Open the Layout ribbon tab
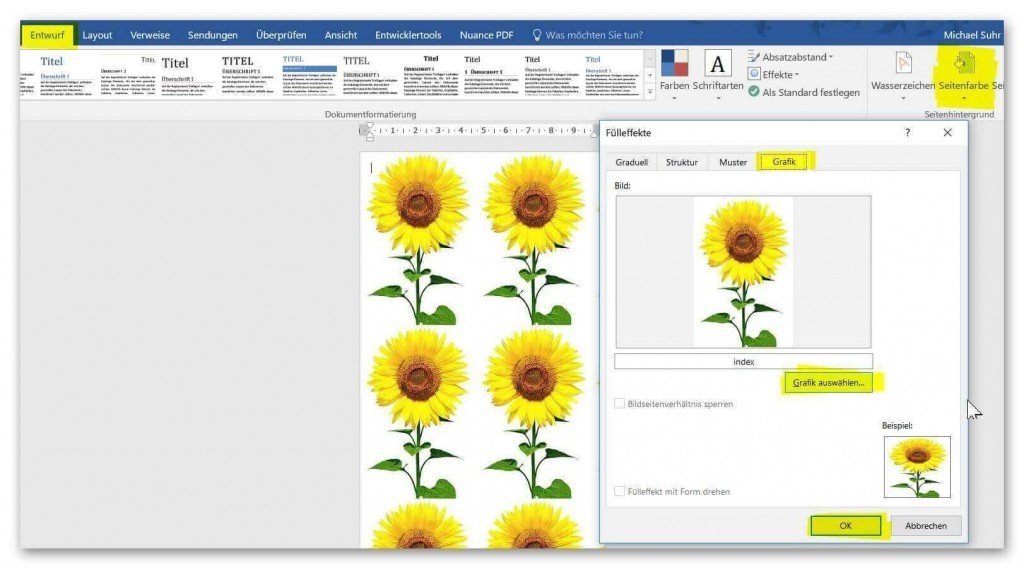This screenshot has width=1024, height=568. 97,35
